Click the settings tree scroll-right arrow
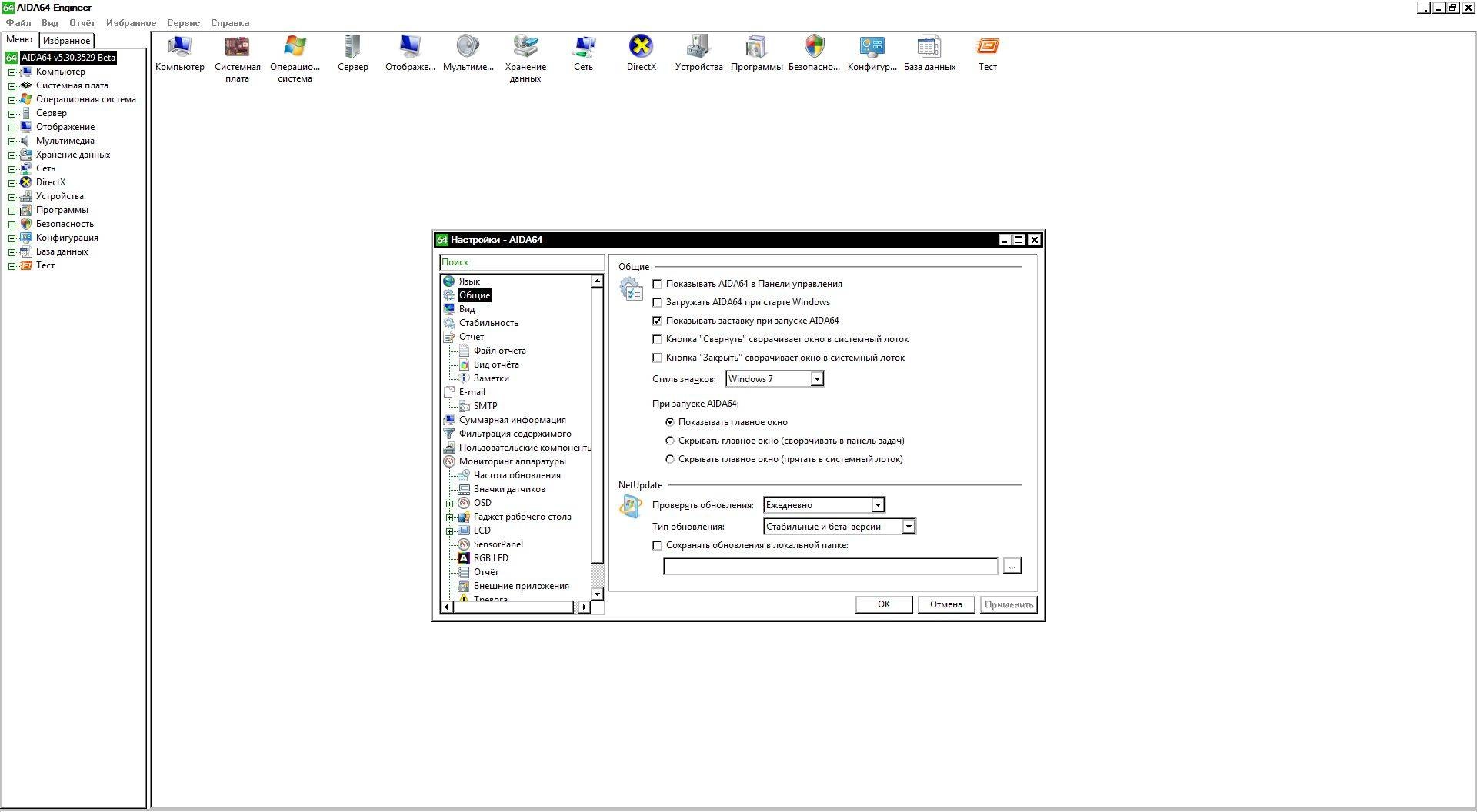This screenshot has height=812, width=1477. pos(584,607)
